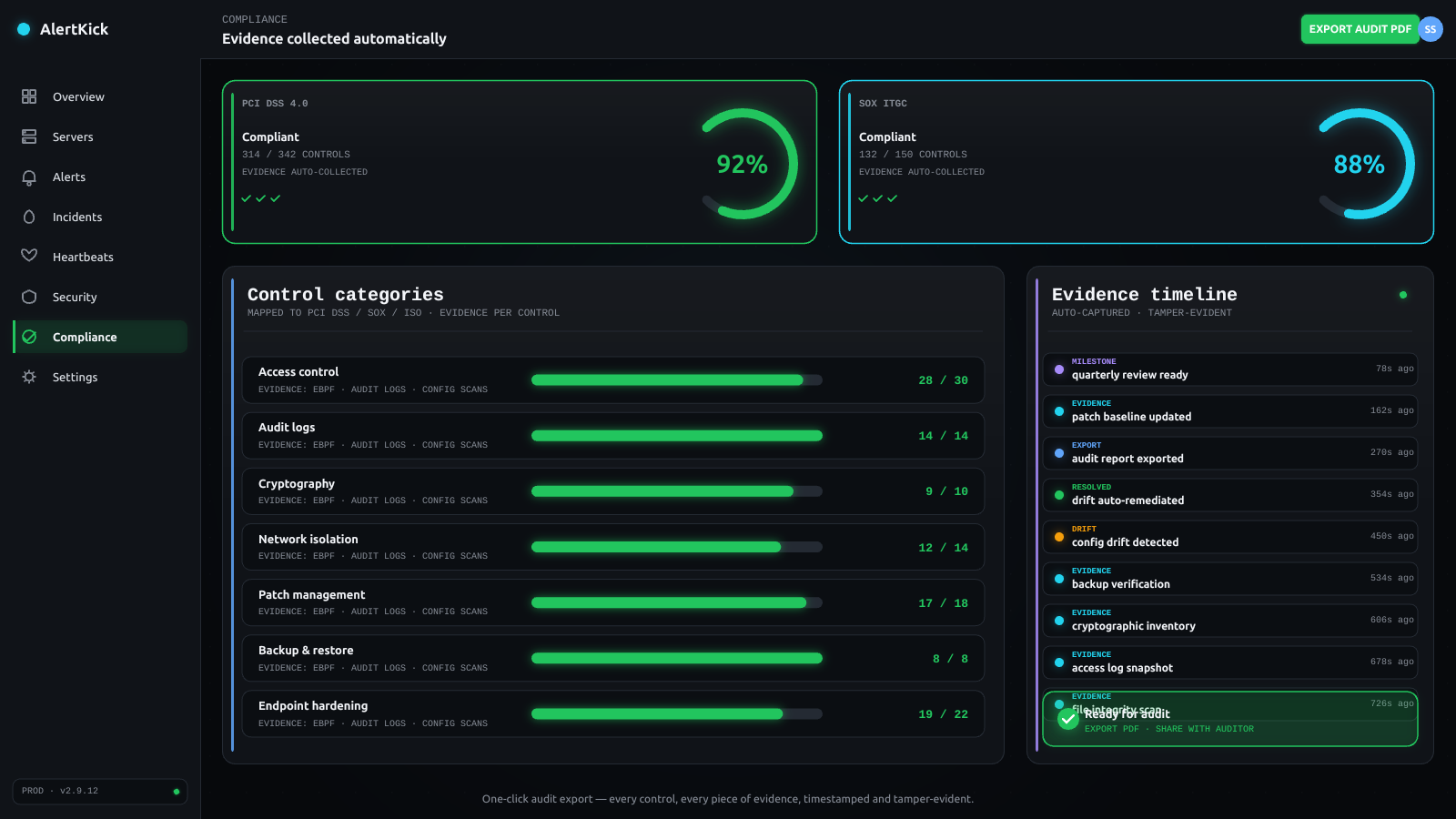Screen dimensions: 1456x819
Task: Click the Settings gear icon
Action: [x=29, y=377]
